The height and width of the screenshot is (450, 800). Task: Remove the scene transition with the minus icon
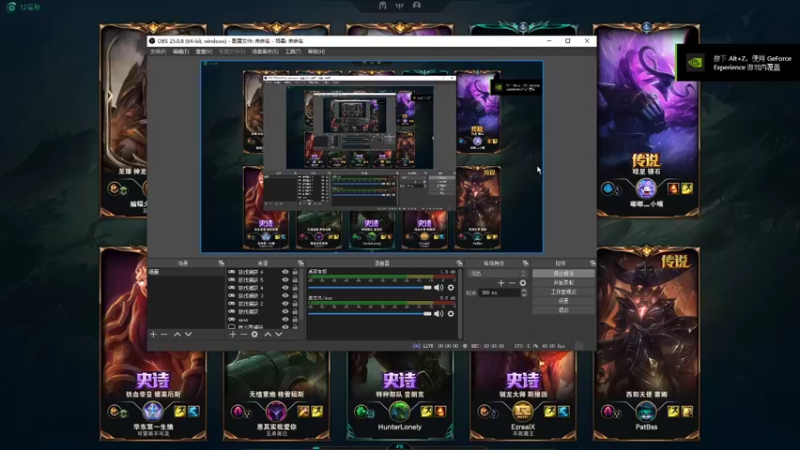click(x=512, y=283)
